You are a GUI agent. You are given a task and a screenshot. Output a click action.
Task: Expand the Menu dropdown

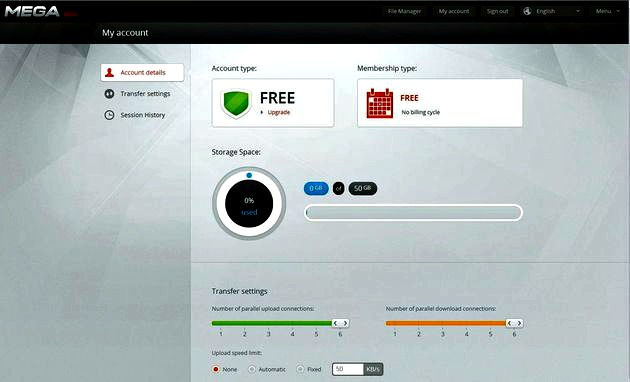(x=608, y=11)
